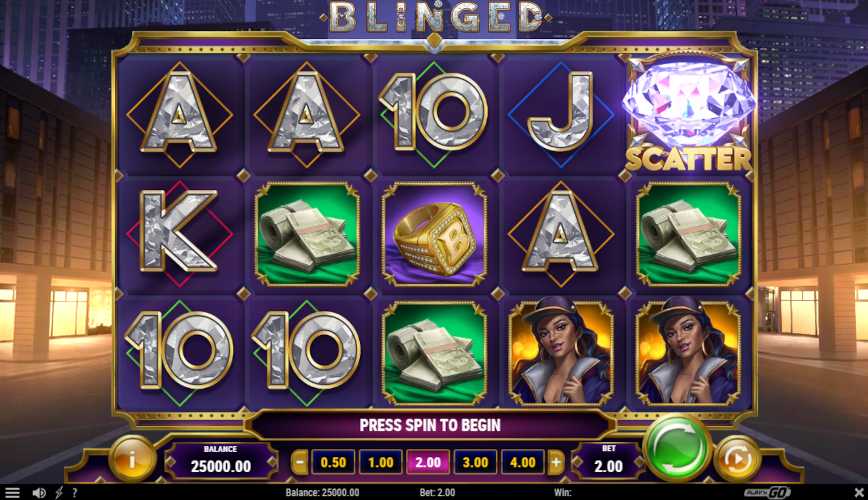Close the game with the bottom-right X
Screen dimensions: 868x500
click(x=859, y=492)
